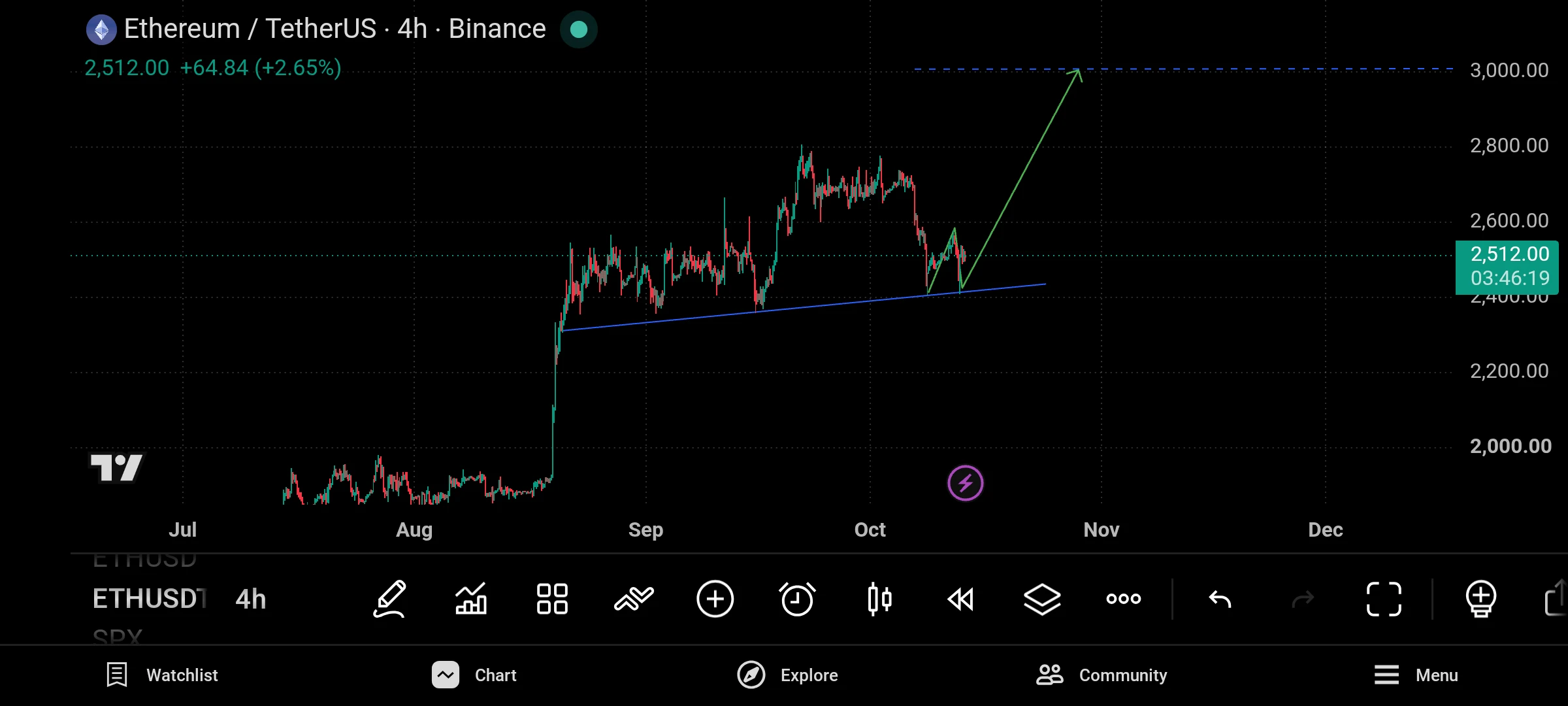
Task: Switch to the Watchlist tab
Action: [x=162, y=675]
